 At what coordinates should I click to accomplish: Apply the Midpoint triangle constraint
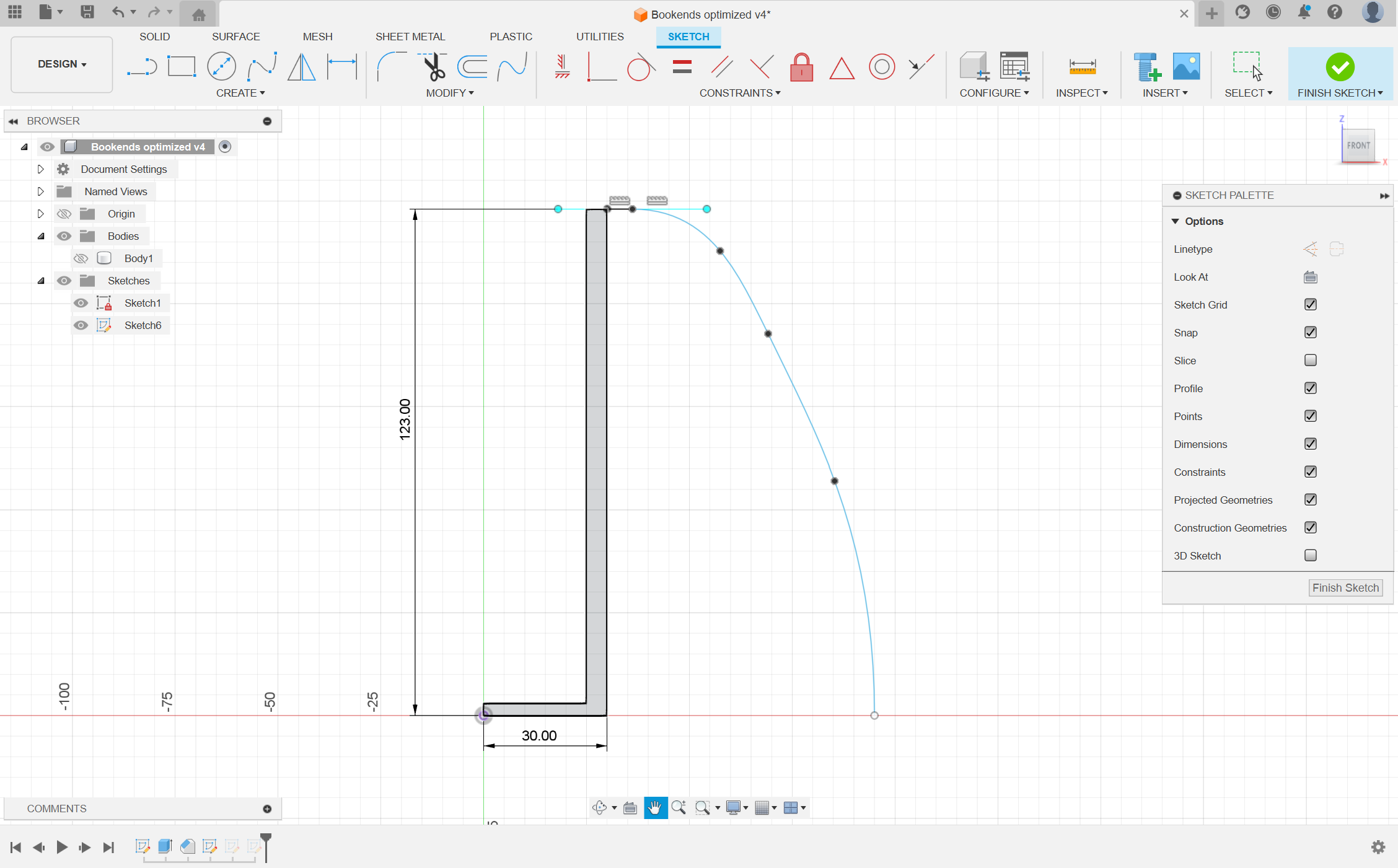[842, 68]
